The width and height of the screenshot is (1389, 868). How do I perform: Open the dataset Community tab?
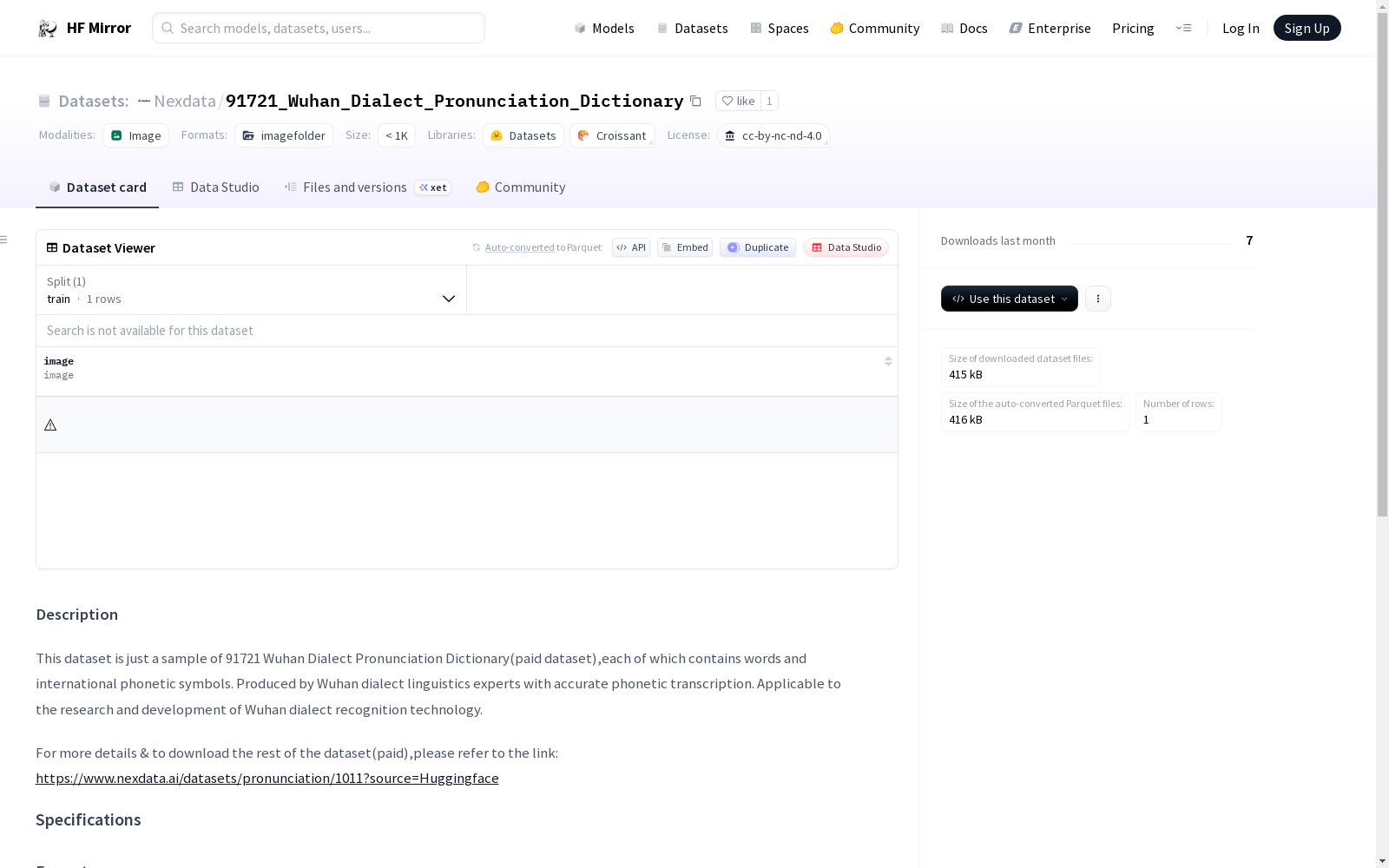(x=520, y=187)
